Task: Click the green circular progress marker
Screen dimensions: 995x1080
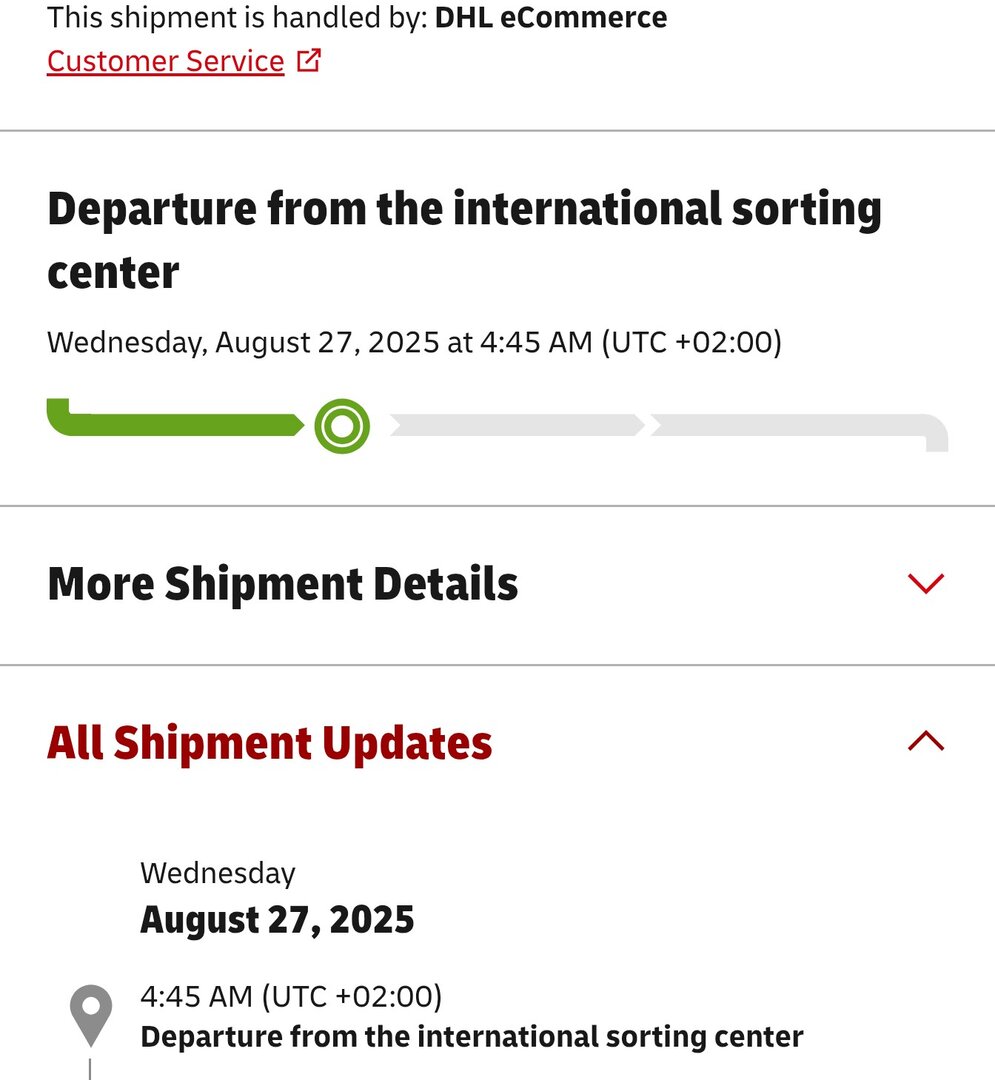Action: pos(342,427)
